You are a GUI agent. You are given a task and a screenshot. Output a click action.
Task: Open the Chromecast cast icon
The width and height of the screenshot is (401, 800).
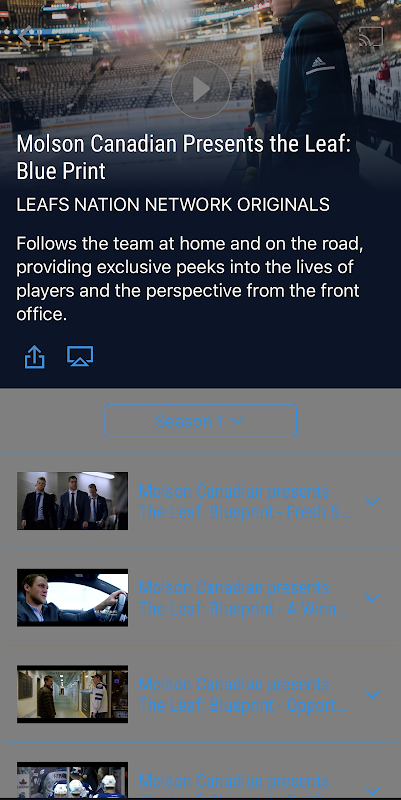[371, 37]
